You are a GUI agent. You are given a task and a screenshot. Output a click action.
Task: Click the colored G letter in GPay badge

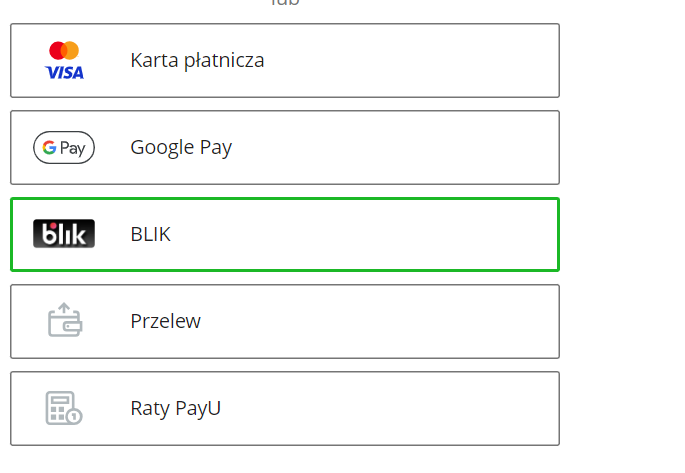tap(49, 148)
